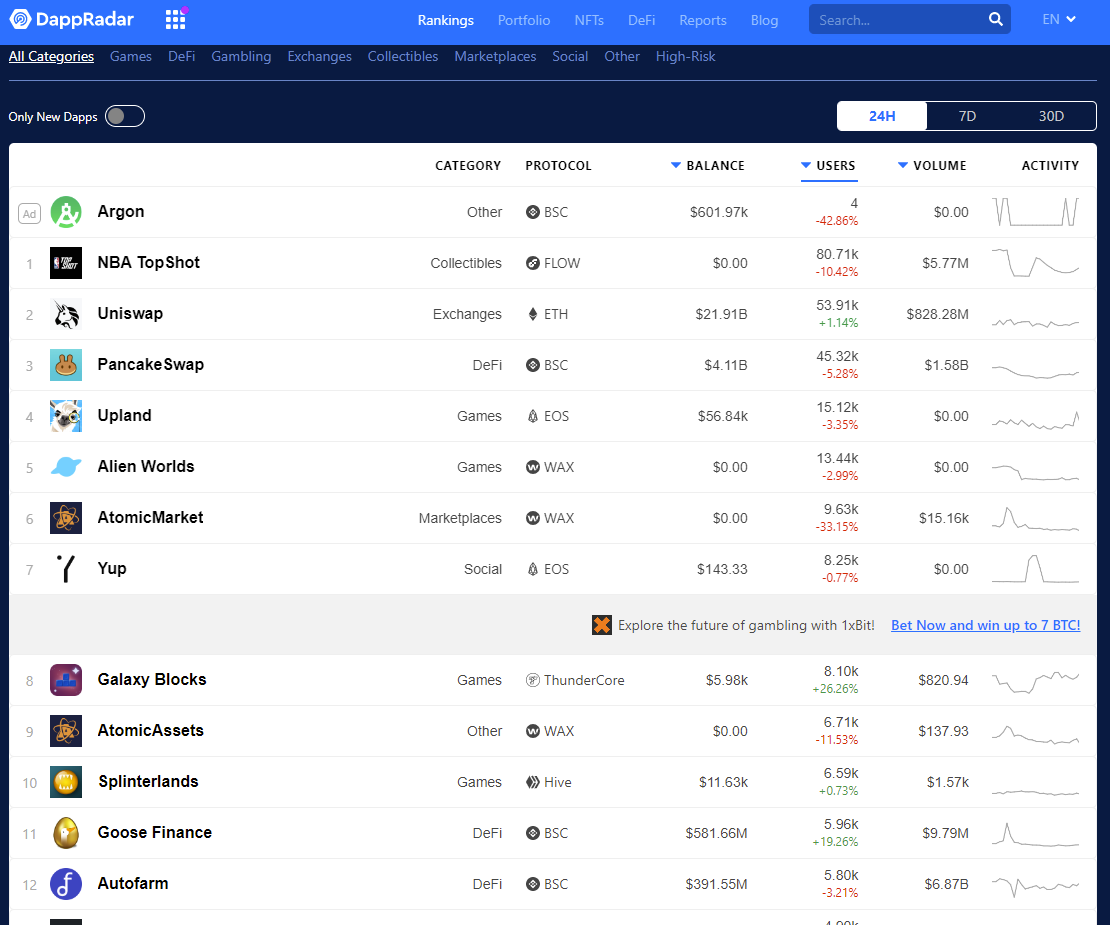Viewport: 1110px width, 925px height.
Task: Select the Social category tab
Action: (x=570, y=57)
